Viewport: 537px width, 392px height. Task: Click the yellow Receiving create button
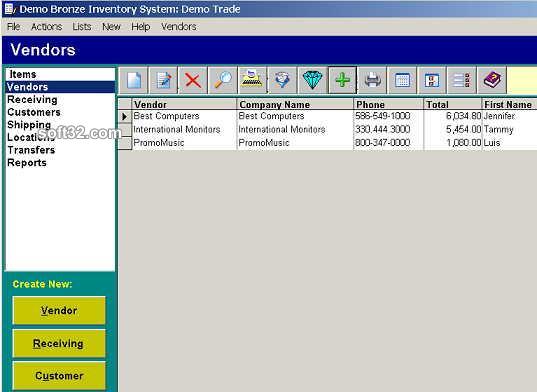tap(59, 343)
